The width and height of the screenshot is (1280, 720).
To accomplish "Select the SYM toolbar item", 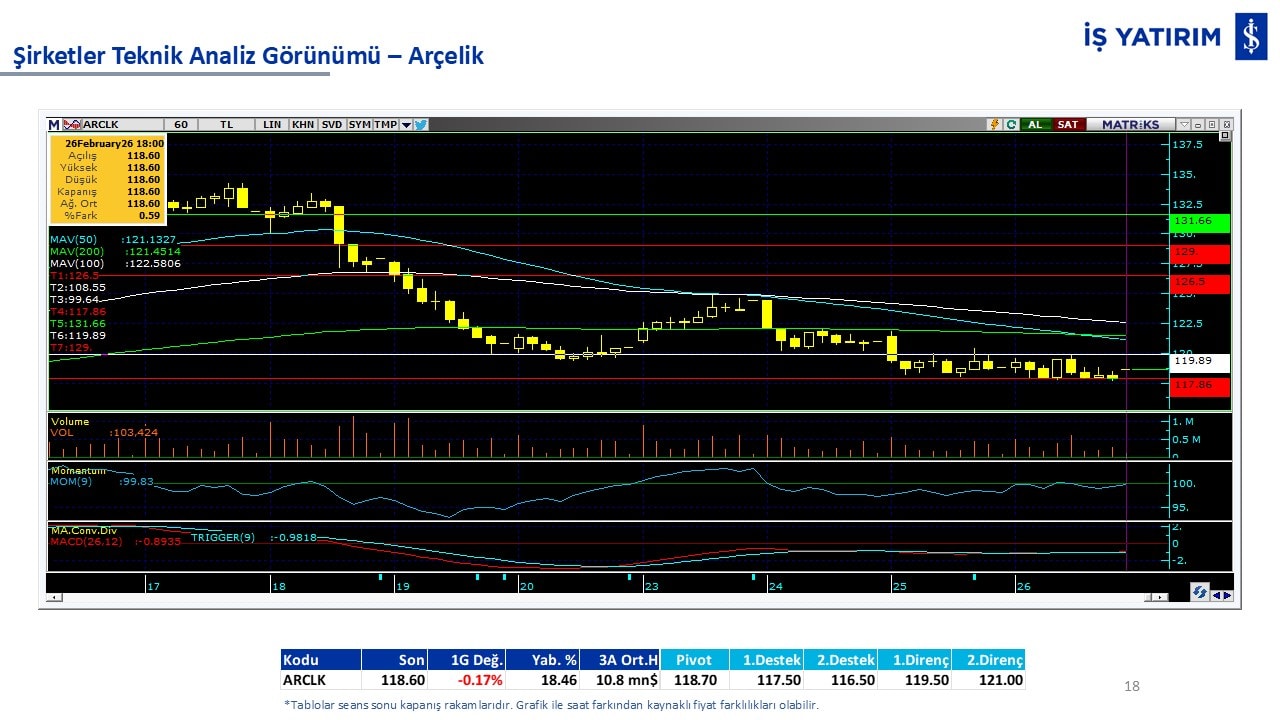I will coord(359,125).
